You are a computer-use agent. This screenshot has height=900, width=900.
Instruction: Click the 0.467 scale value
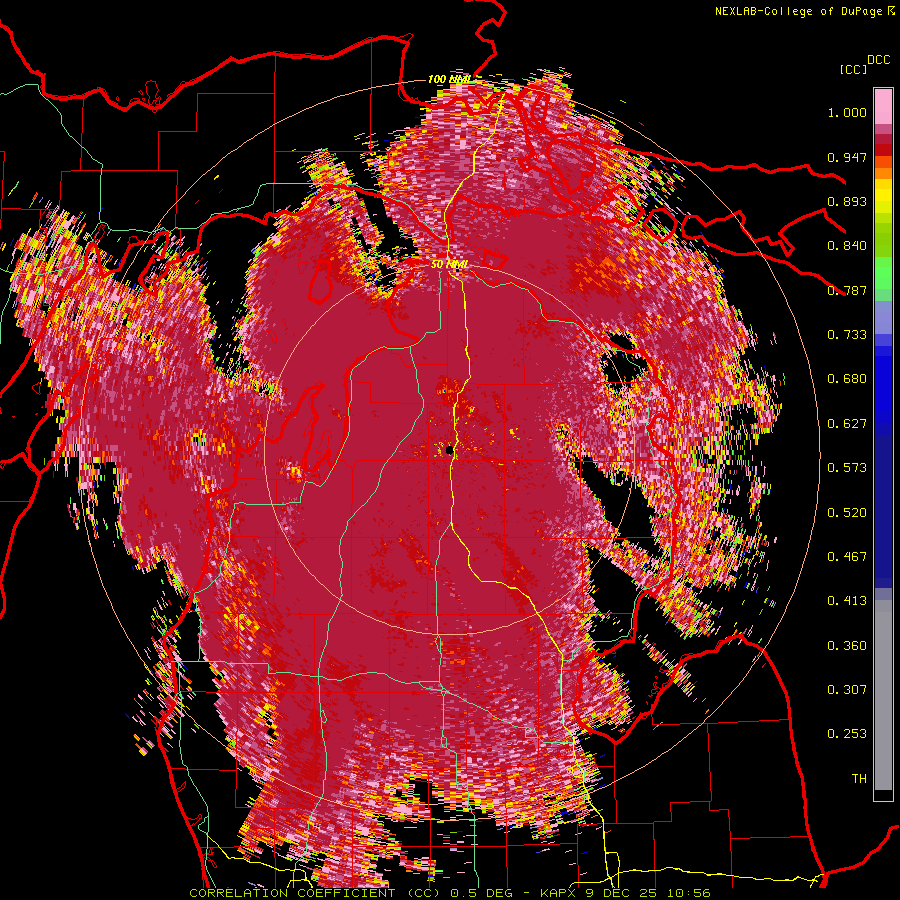click(x=847, y=557)
